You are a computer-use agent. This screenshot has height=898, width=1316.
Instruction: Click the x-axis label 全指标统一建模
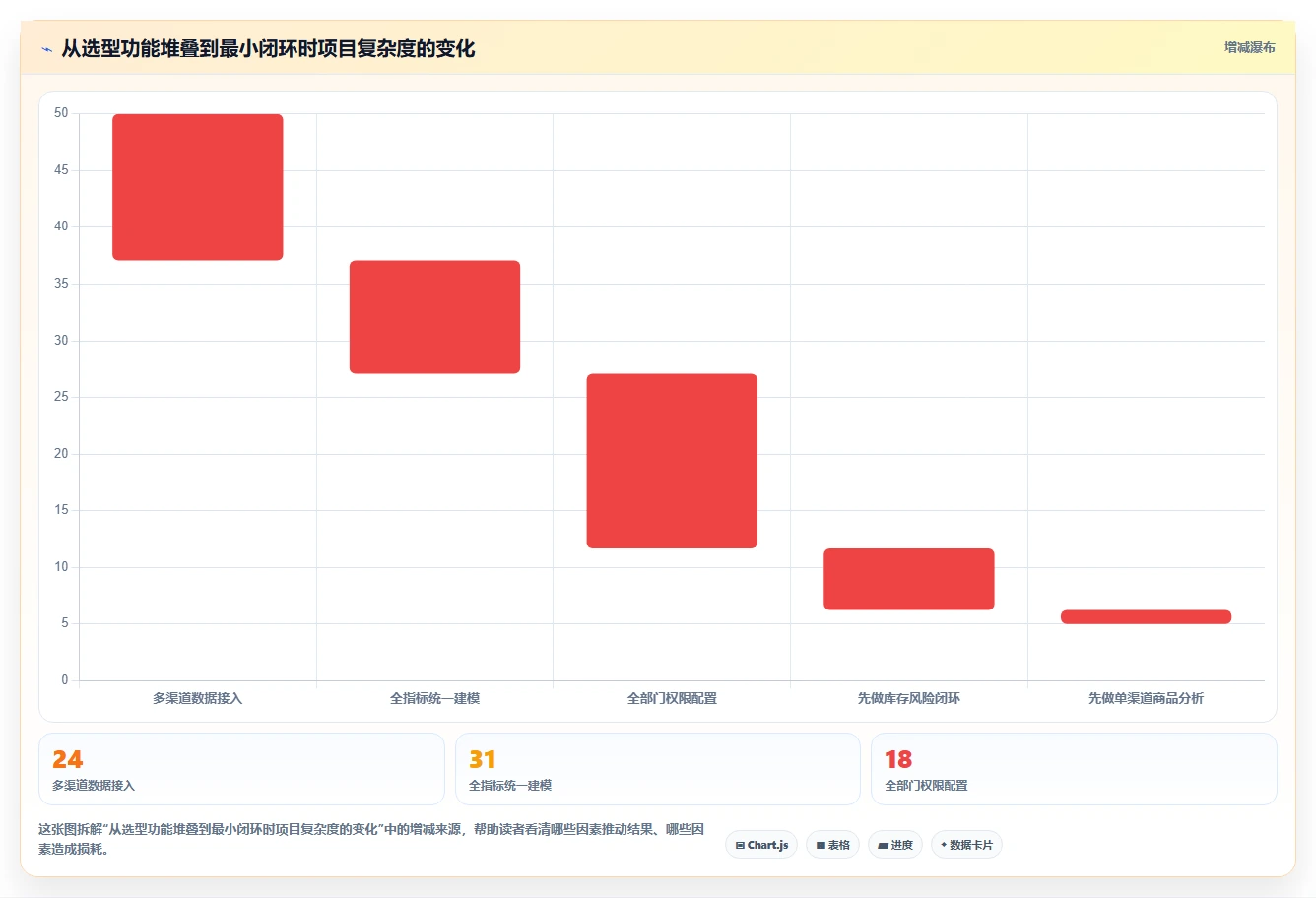click(x=434, y=698)
